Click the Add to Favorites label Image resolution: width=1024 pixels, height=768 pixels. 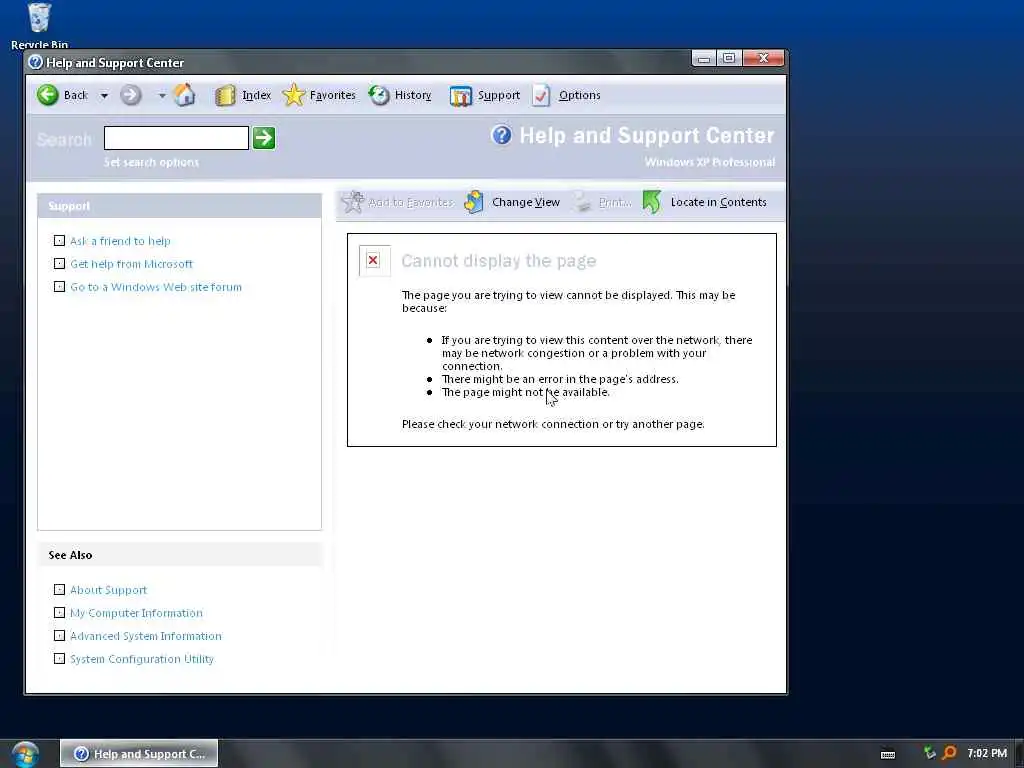[x=411, y=202]
